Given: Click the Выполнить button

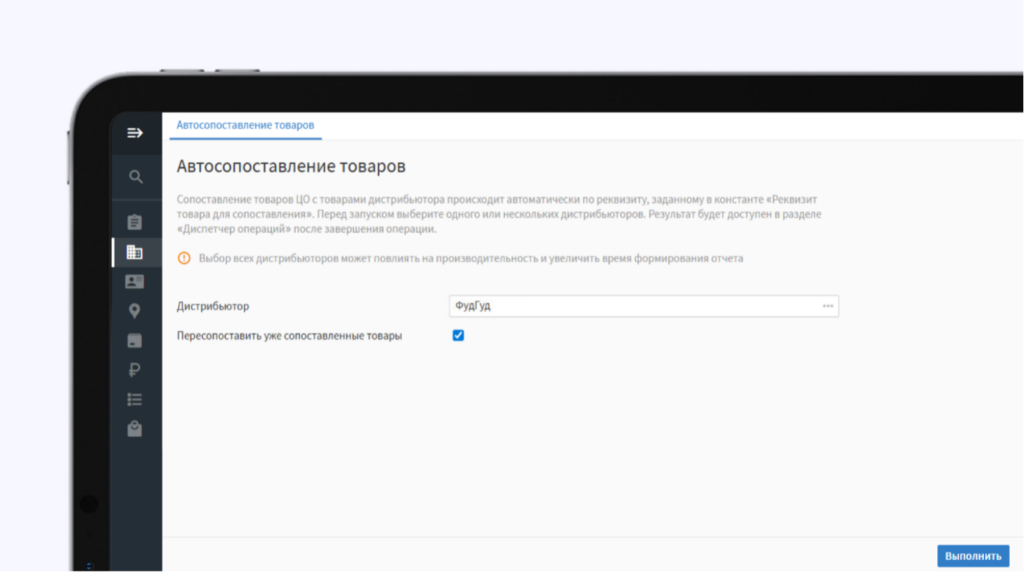Looking at the screenshot, I should click(973, 556).
